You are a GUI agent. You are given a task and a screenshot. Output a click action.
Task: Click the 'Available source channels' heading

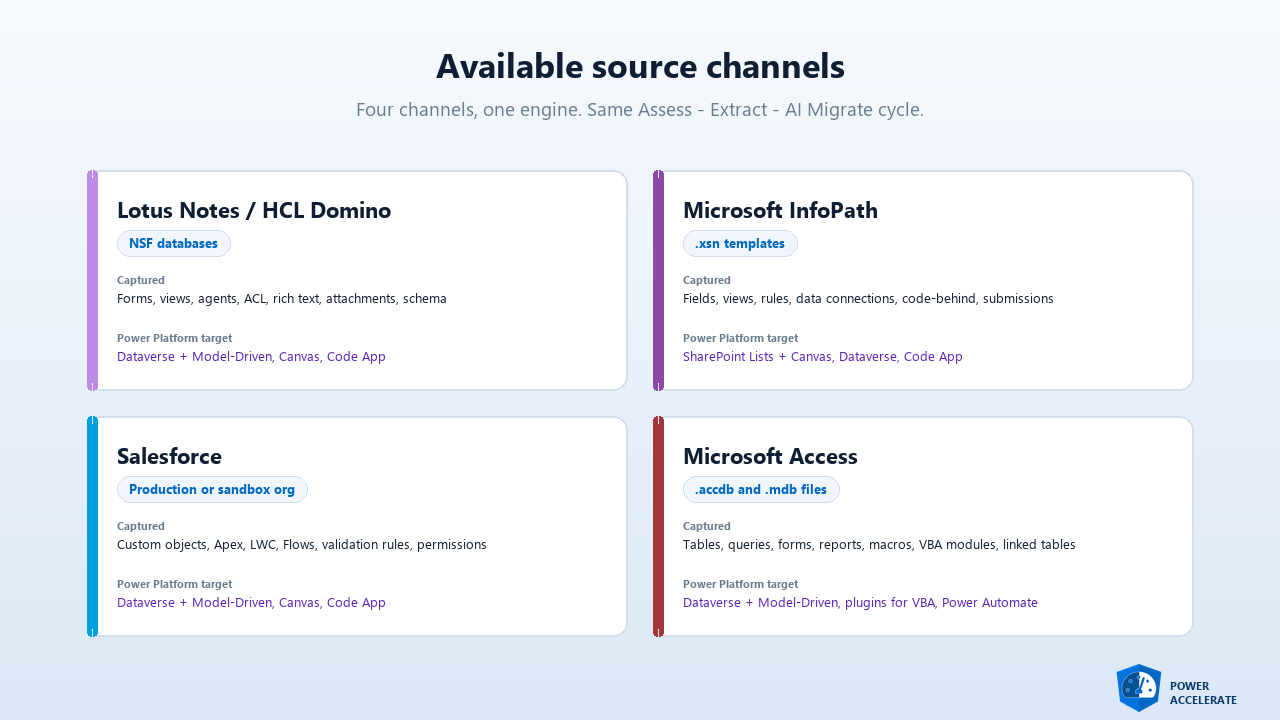pyautogui.click(x=640, y=66)
